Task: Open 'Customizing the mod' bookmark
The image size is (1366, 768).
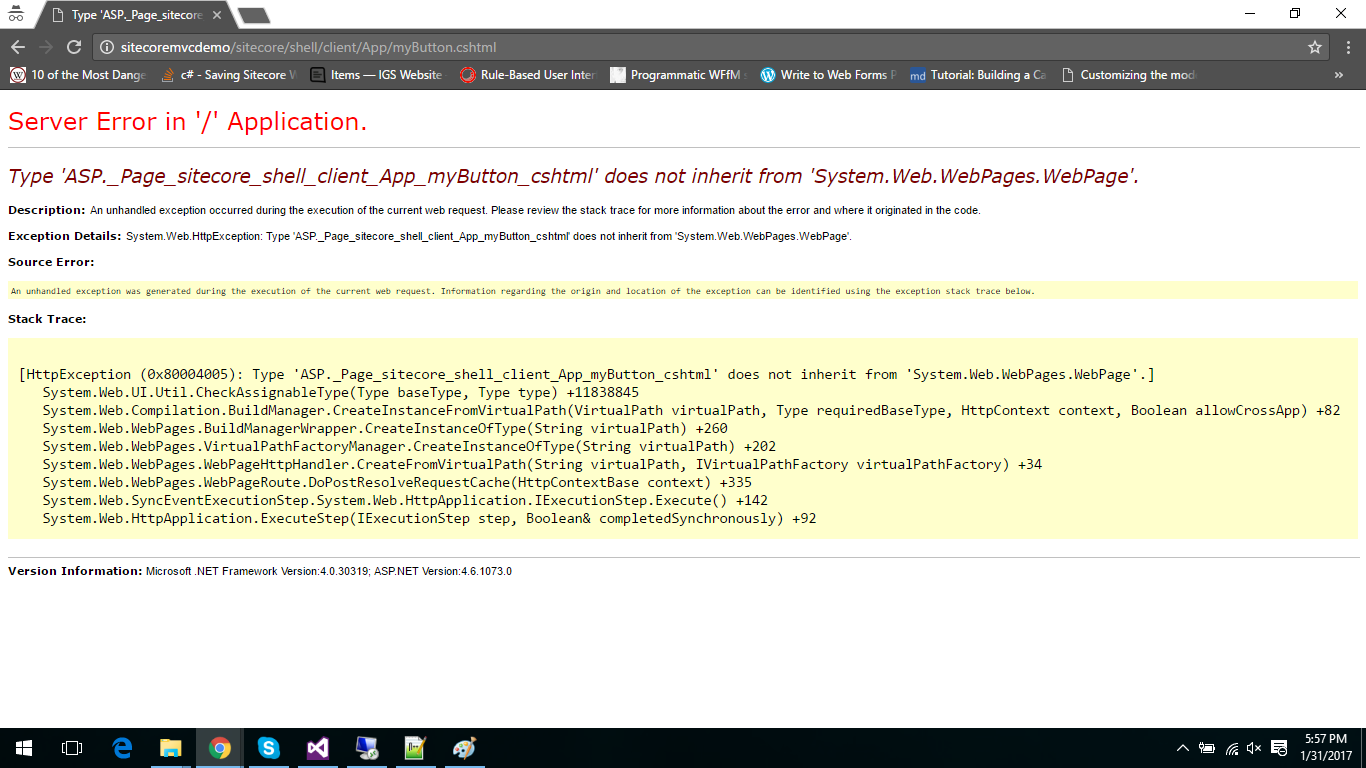Action: click(1129, 75)
